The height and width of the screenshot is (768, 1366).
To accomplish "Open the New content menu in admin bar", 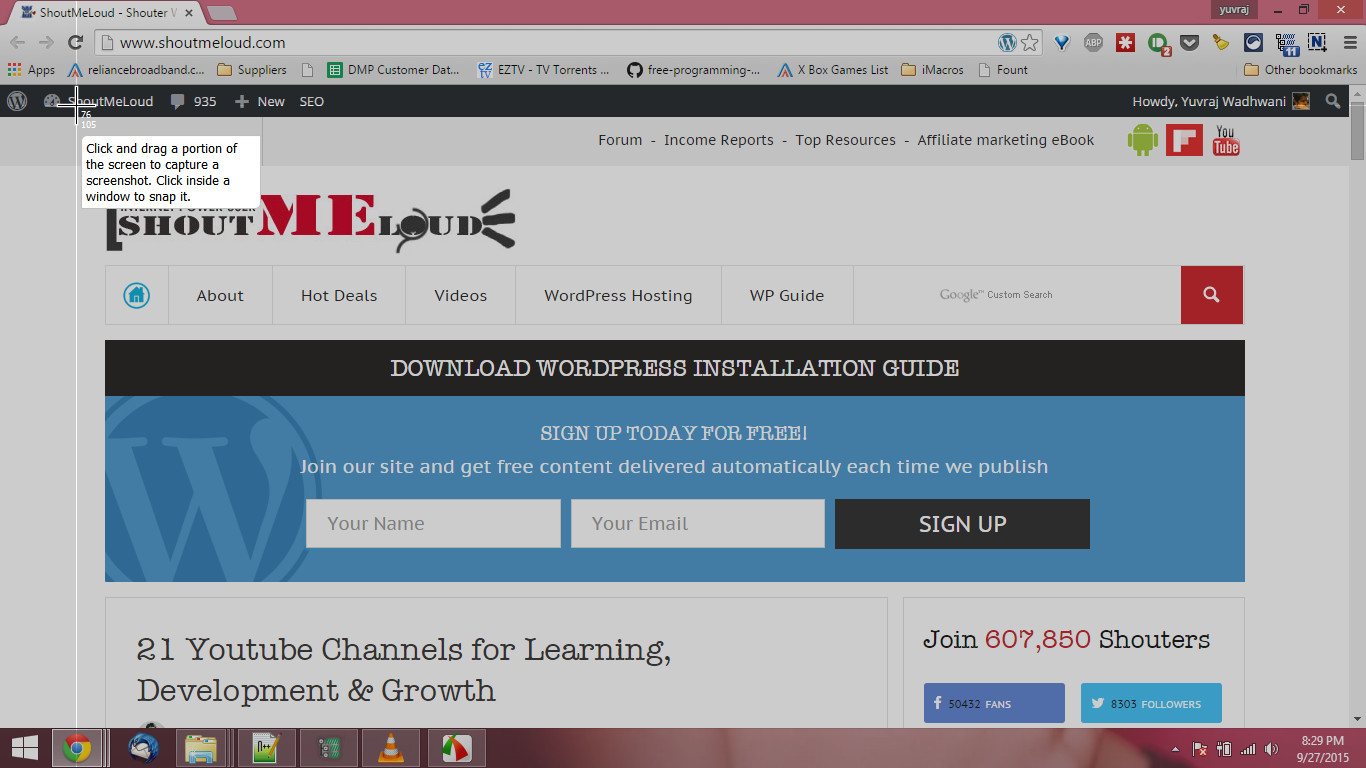I will click(x=260, y=101).
